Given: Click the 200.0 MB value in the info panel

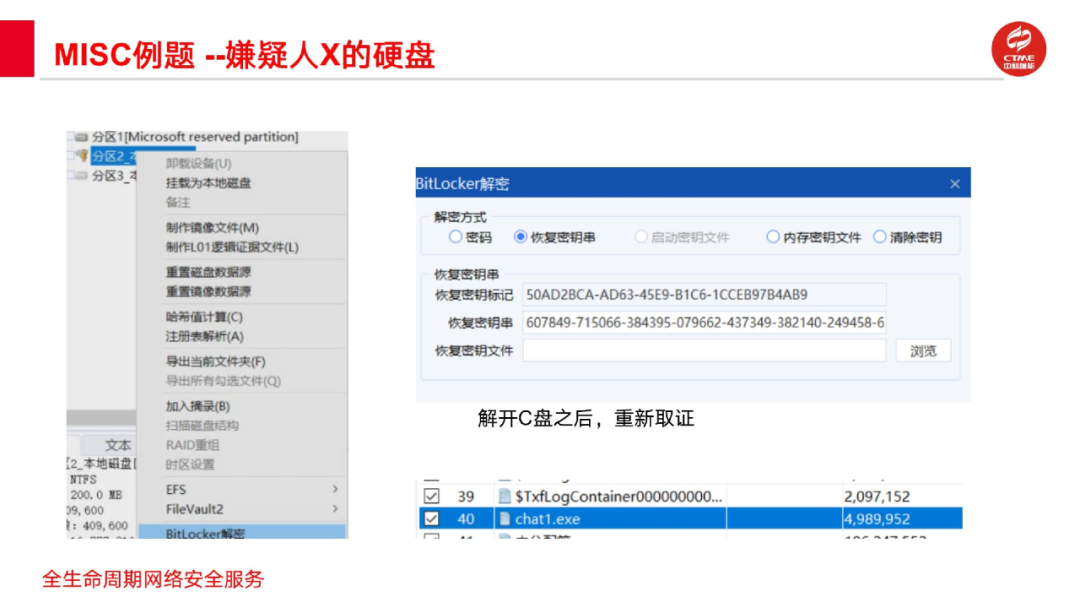Looking at the screenshot, I should tap(96, 494).
